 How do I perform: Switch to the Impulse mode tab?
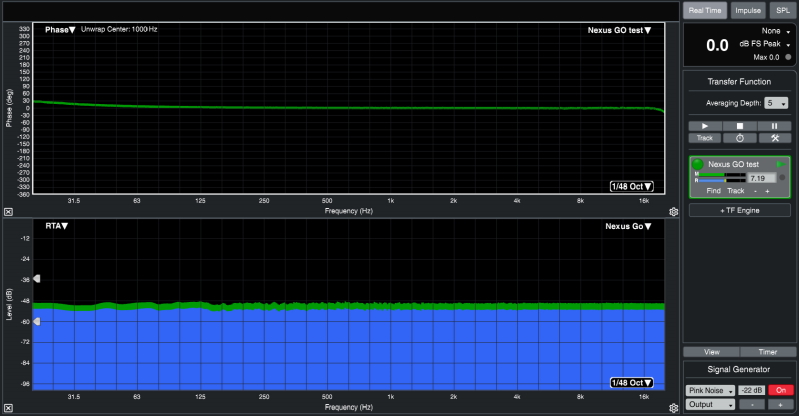click(747, 10)
